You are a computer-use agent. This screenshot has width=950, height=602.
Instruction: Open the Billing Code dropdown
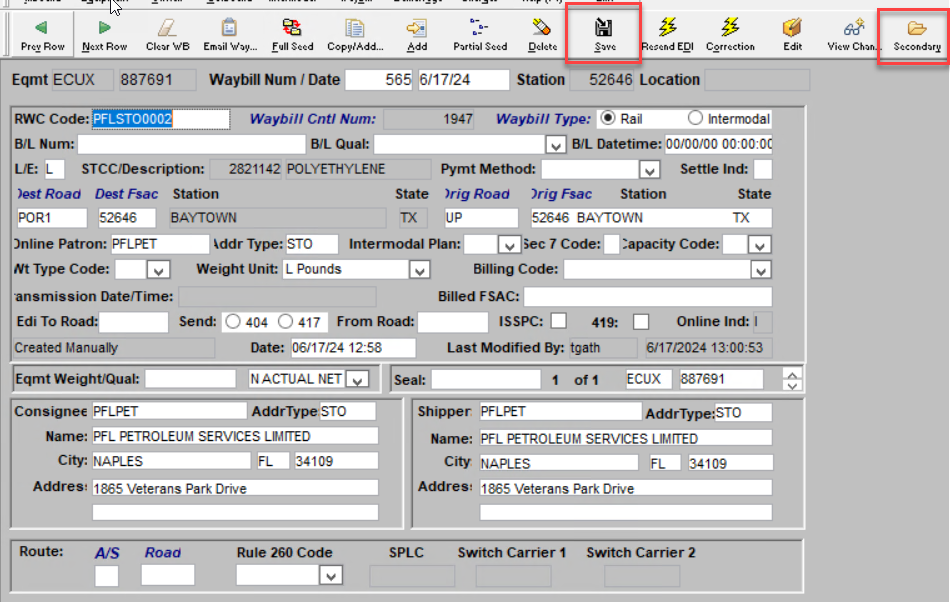pyautogui.click(x=761, y=270)
